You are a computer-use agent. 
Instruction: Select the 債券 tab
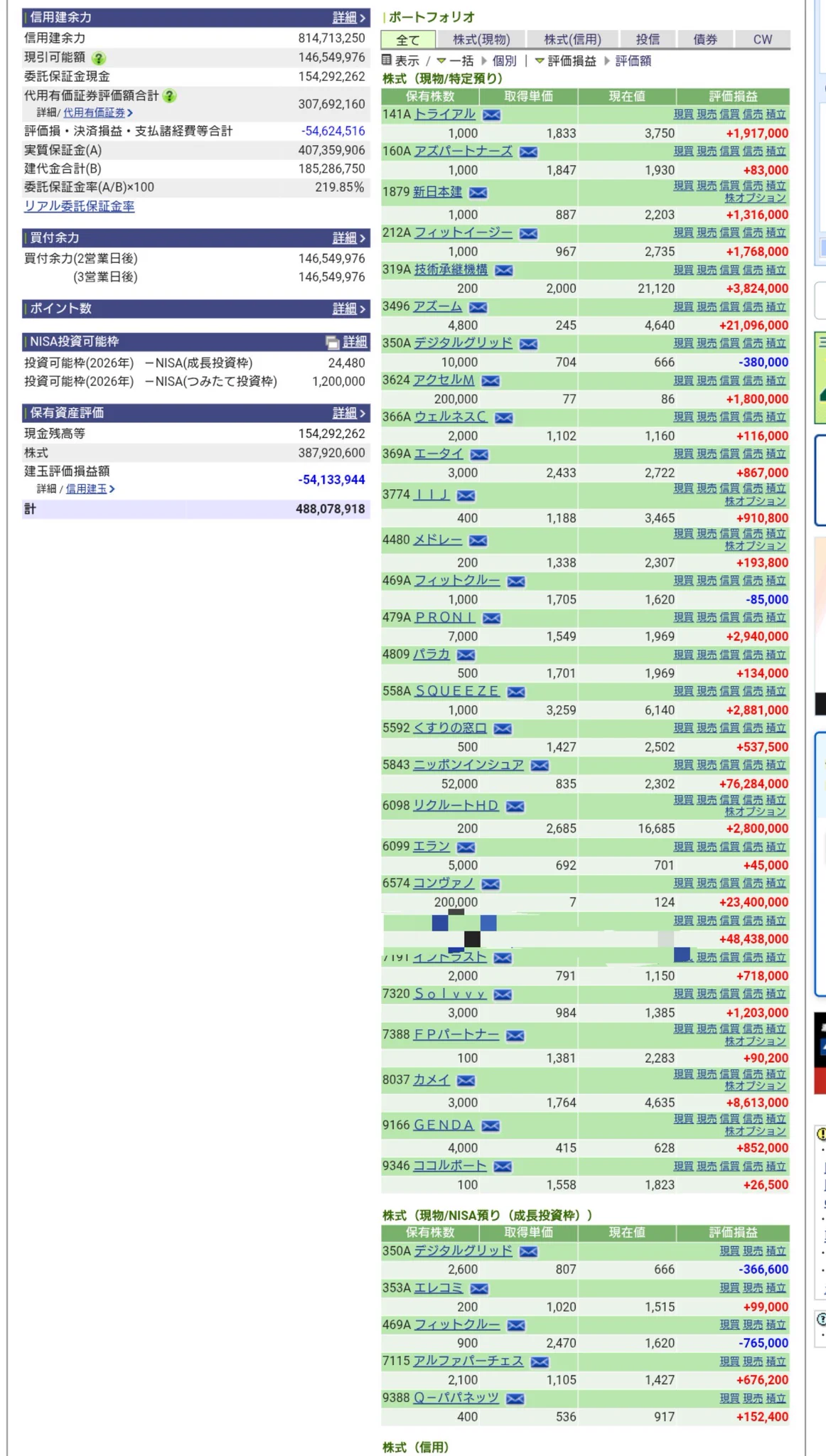click(x=705, y=40)
